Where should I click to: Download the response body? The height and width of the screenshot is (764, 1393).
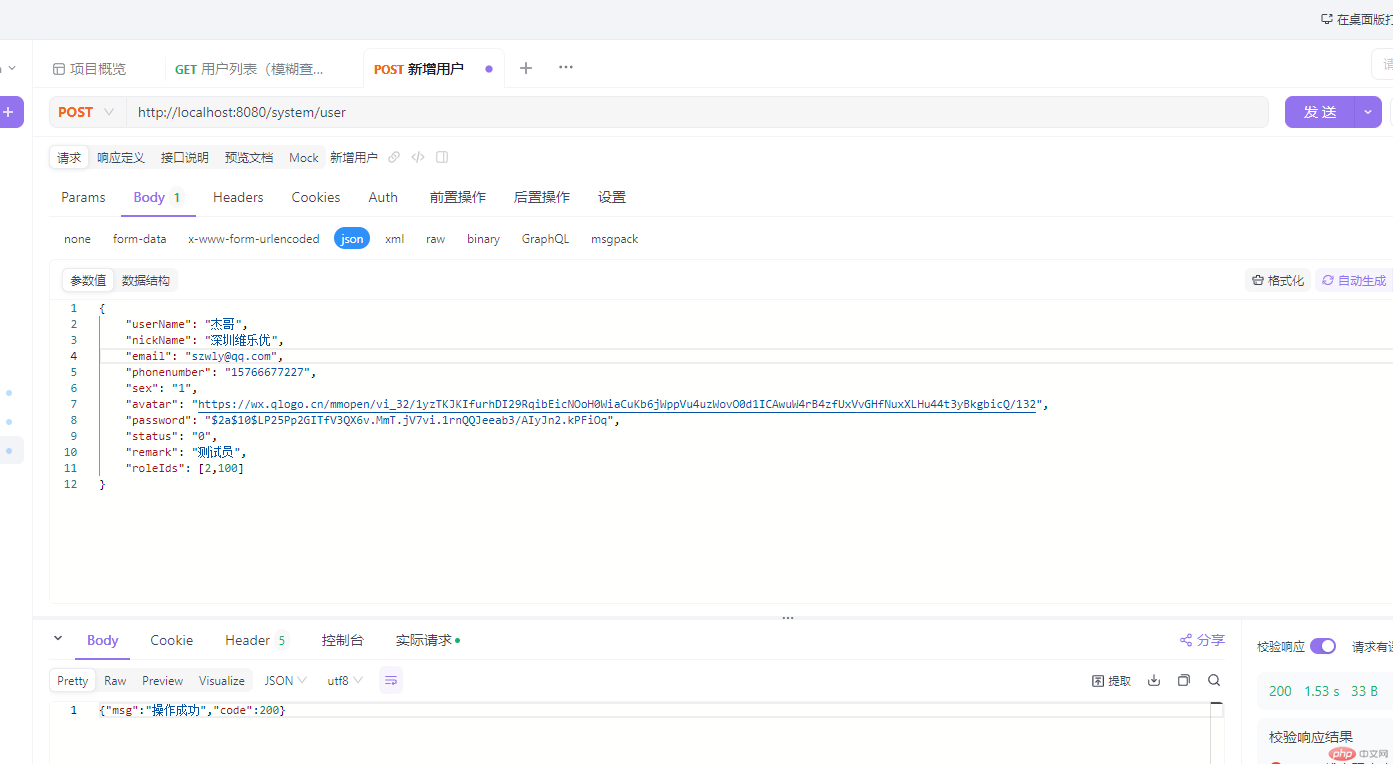pyautogui.click(x=1154, y=680)
